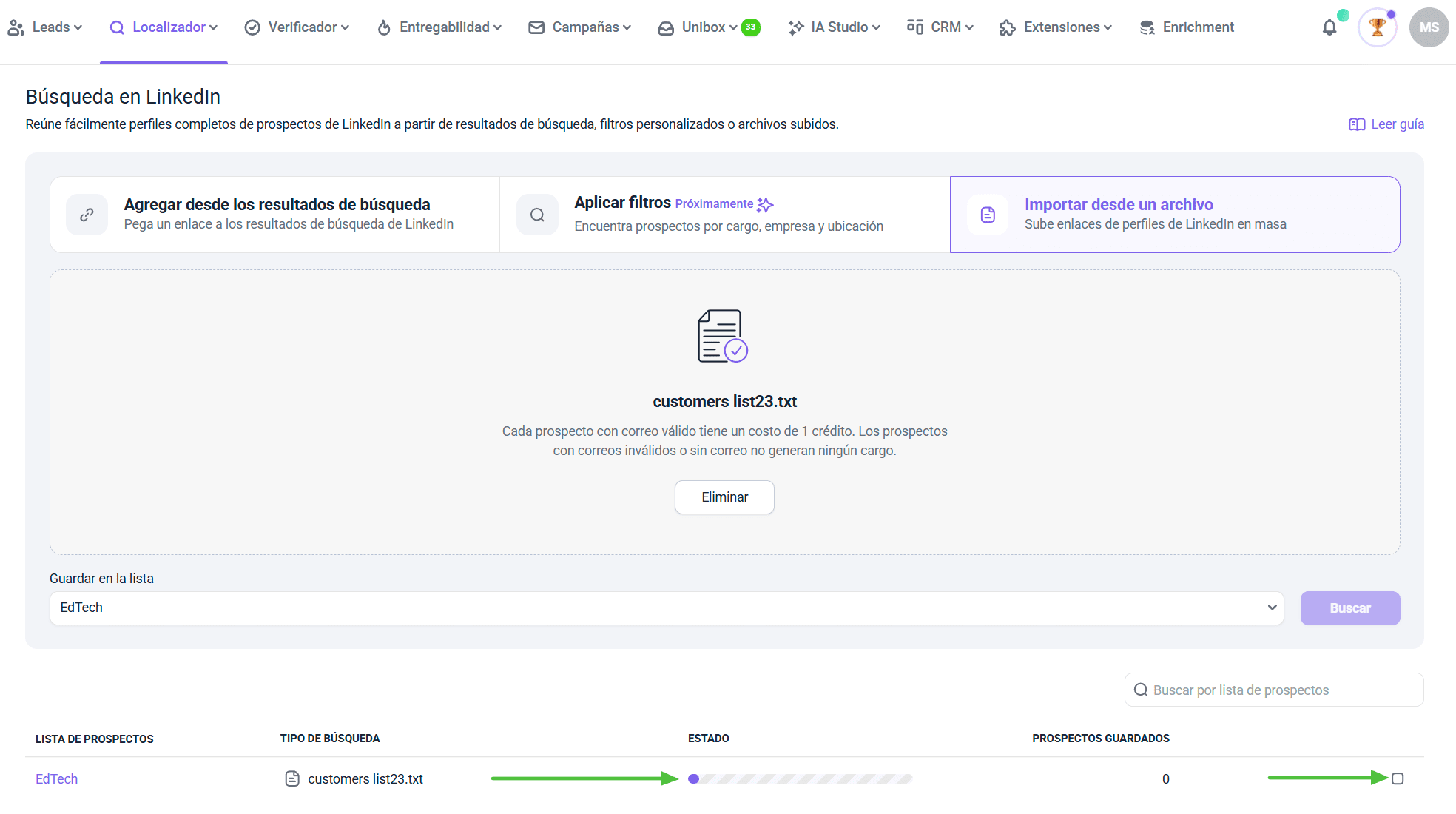Click the MS user avatar

[1429, 27]
